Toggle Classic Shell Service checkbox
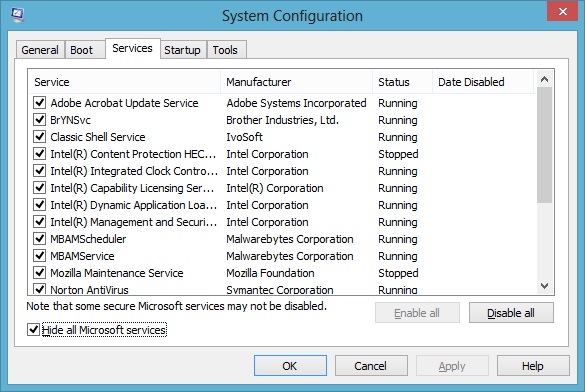 coord(40,137)
